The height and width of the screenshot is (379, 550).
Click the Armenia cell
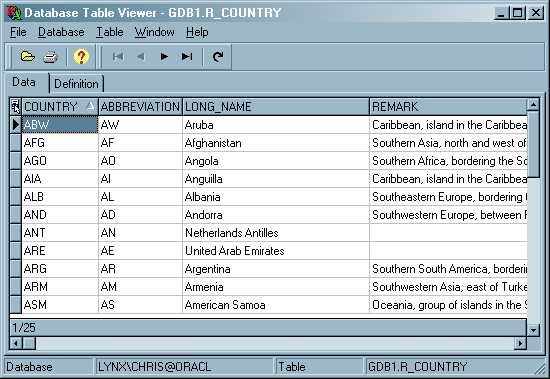click(x=276, y=287)
